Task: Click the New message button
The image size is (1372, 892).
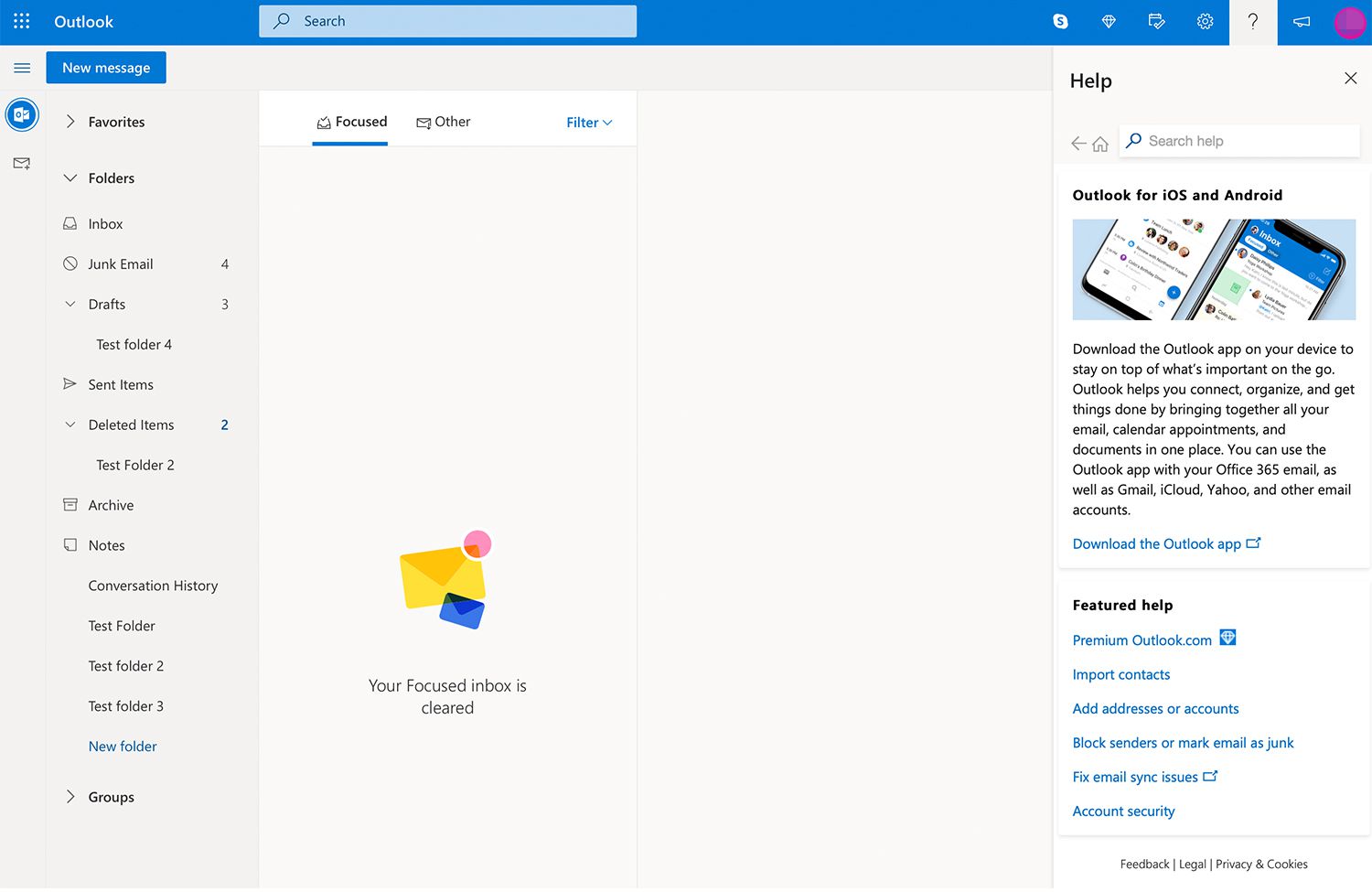Action: [106, 68]
